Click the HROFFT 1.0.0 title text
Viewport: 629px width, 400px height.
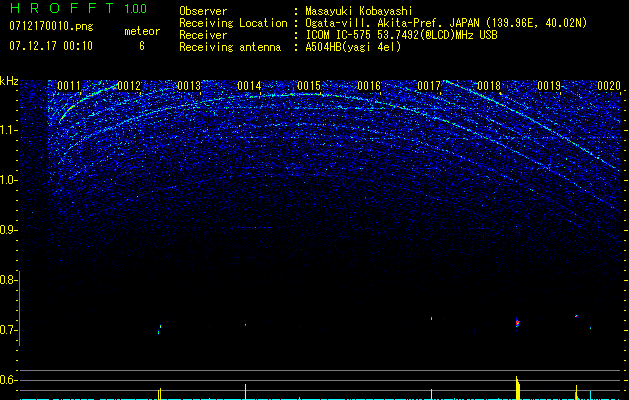click(x=78, y=8)
